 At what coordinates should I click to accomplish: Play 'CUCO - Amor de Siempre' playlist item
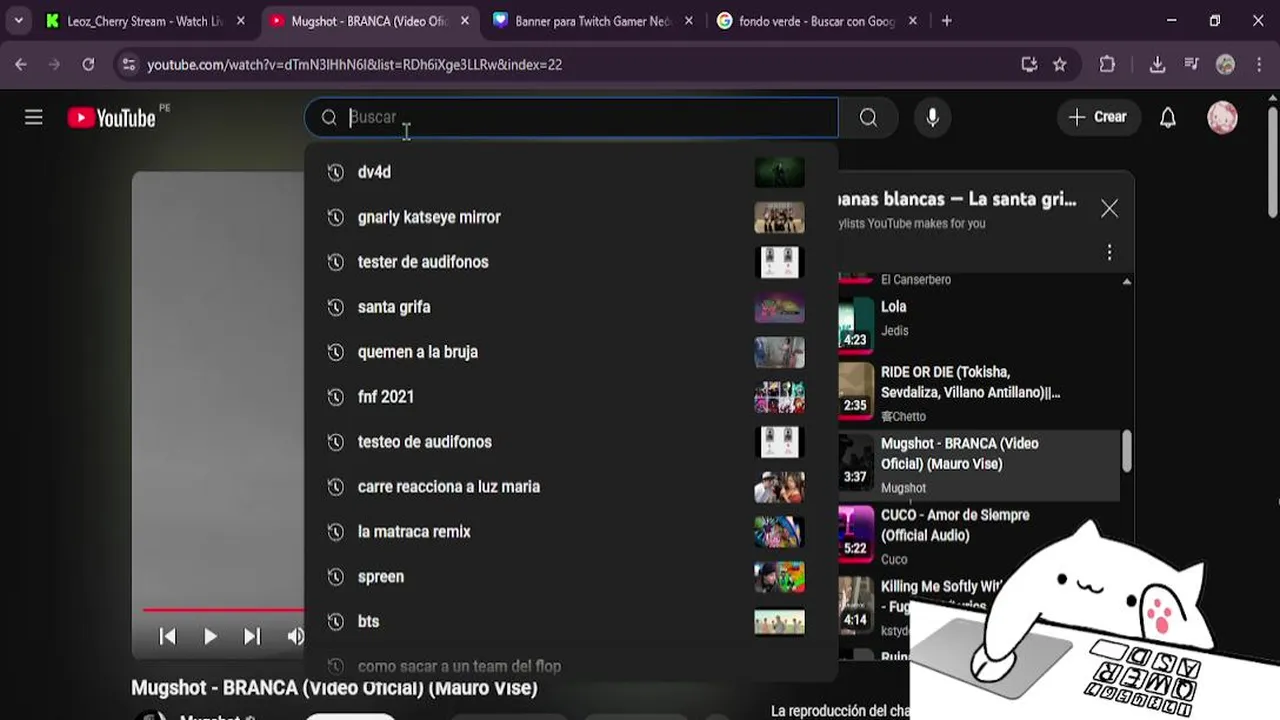(x=979, y=536)
